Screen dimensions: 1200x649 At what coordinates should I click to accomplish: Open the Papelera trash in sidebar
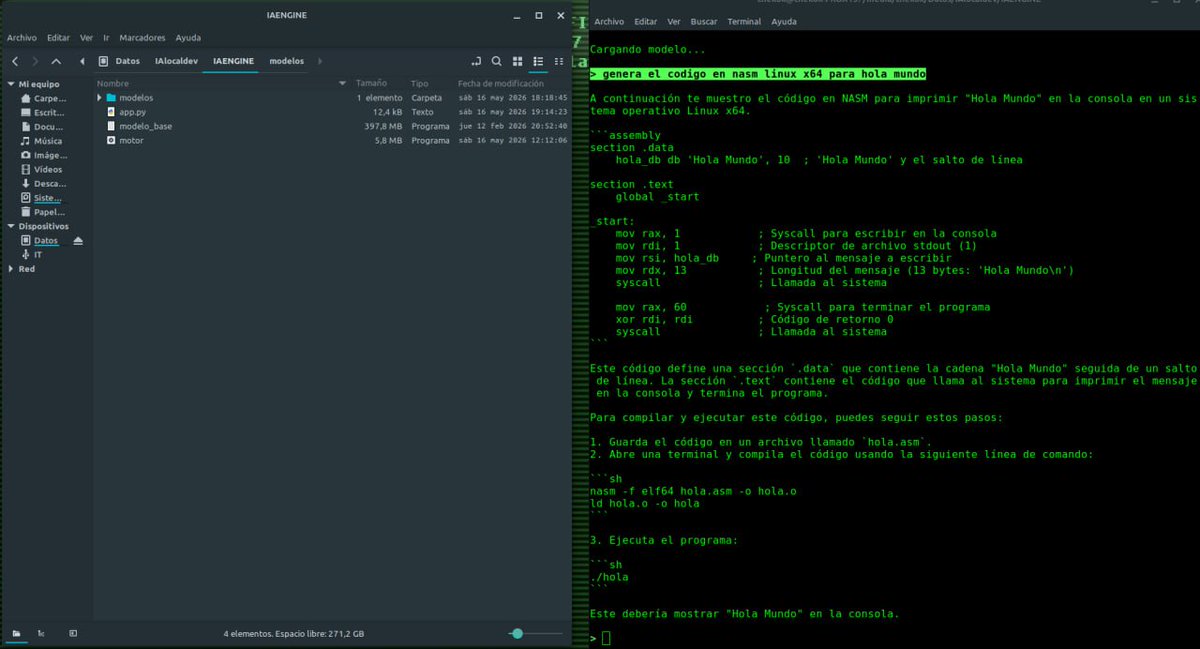tap(42, 212)
